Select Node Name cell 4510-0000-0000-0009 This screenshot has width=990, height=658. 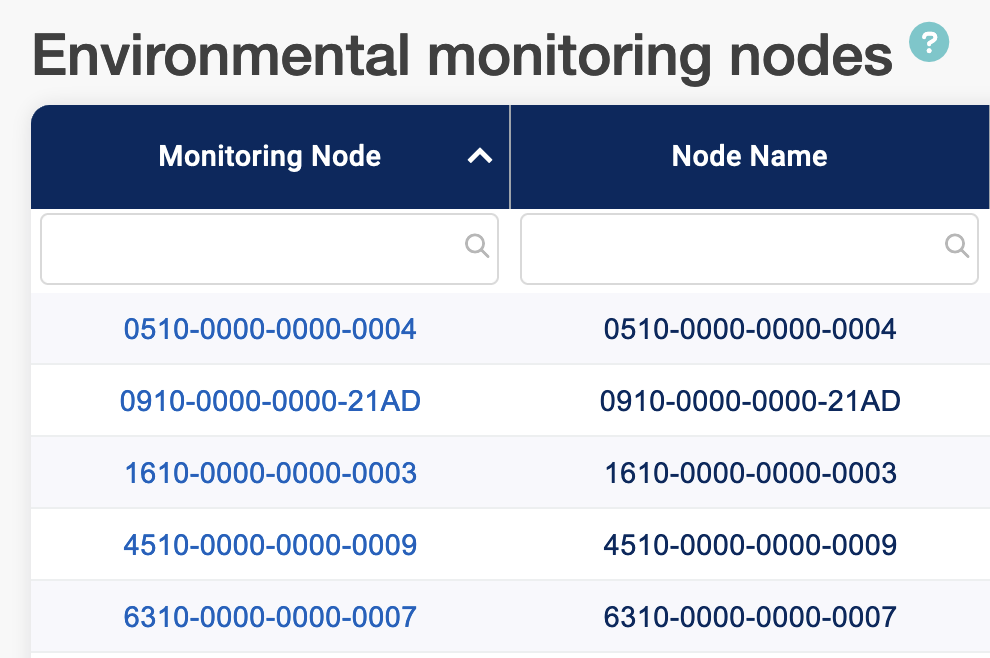[750, 545]
